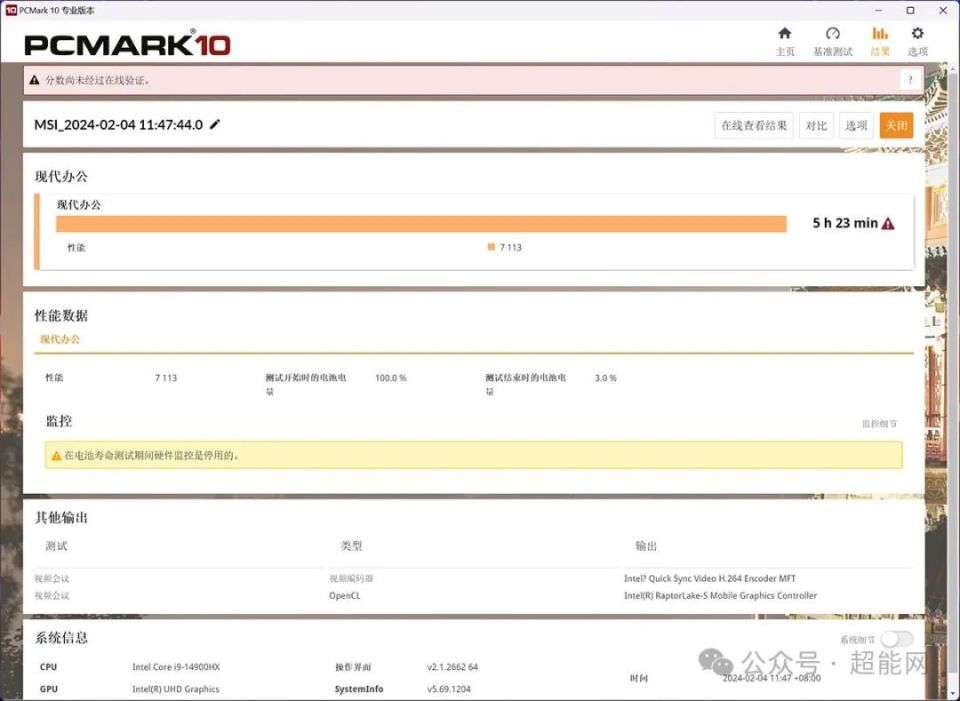Click the warning icon in the unverified score banner
Screen dimensions: 960x701
tap(34, 80)
